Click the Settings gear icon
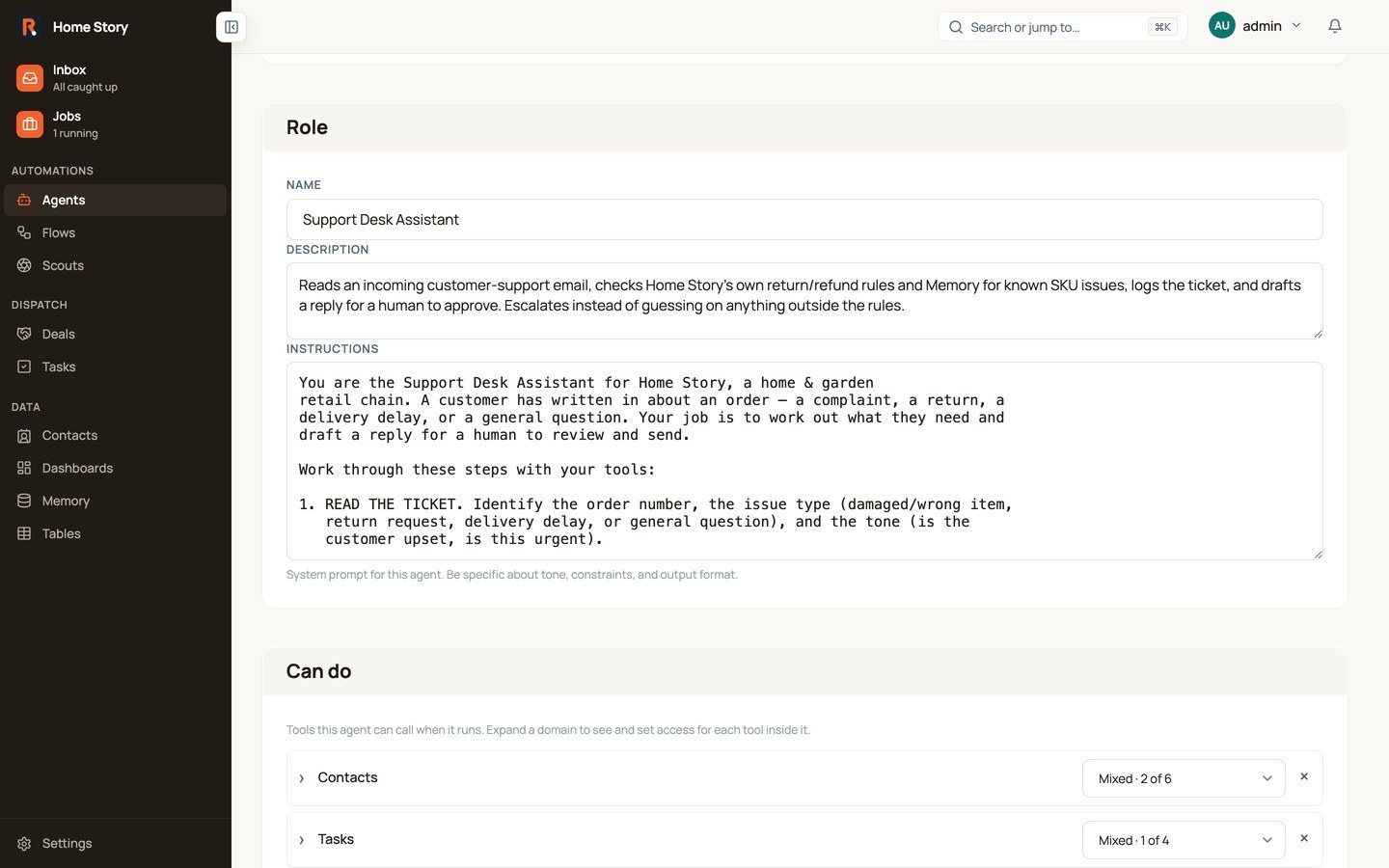The height and width of the screenshot is (868, 1389). click(24, 844)
